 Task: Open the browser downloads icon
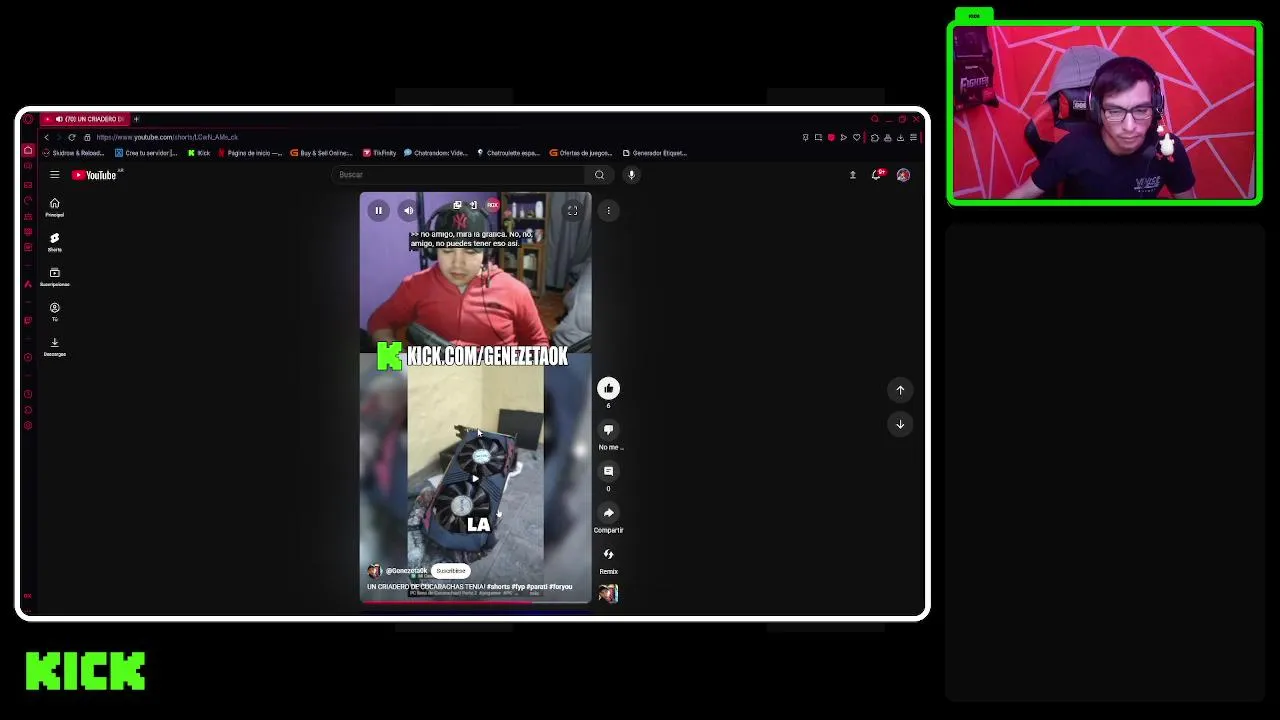click(x=900, y=137)
